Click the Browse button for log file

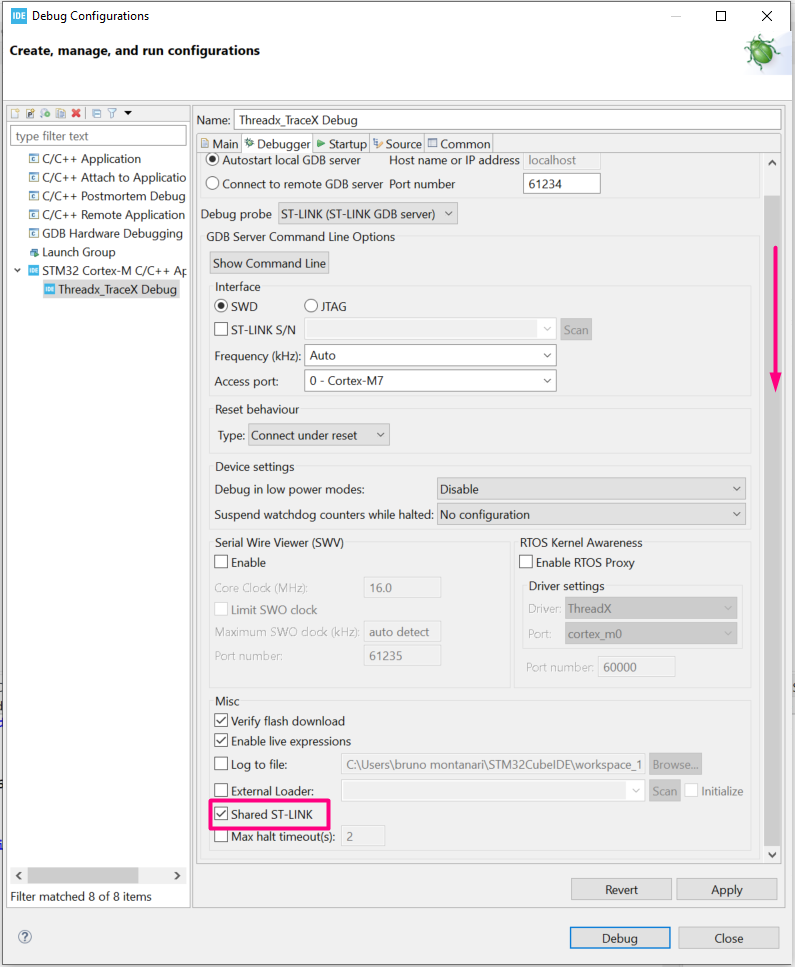tap(675, 764)
